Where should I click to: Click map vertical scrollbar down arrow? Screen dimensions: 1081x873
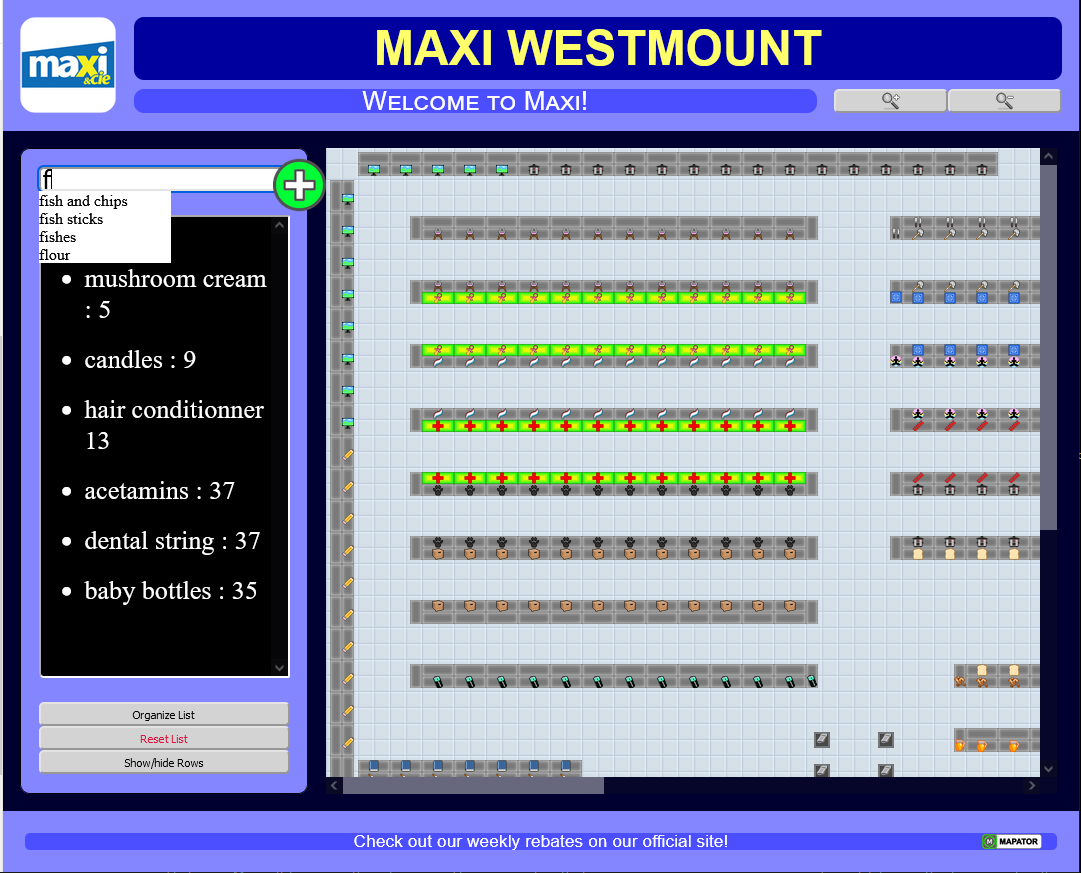tap(1048, 769)
